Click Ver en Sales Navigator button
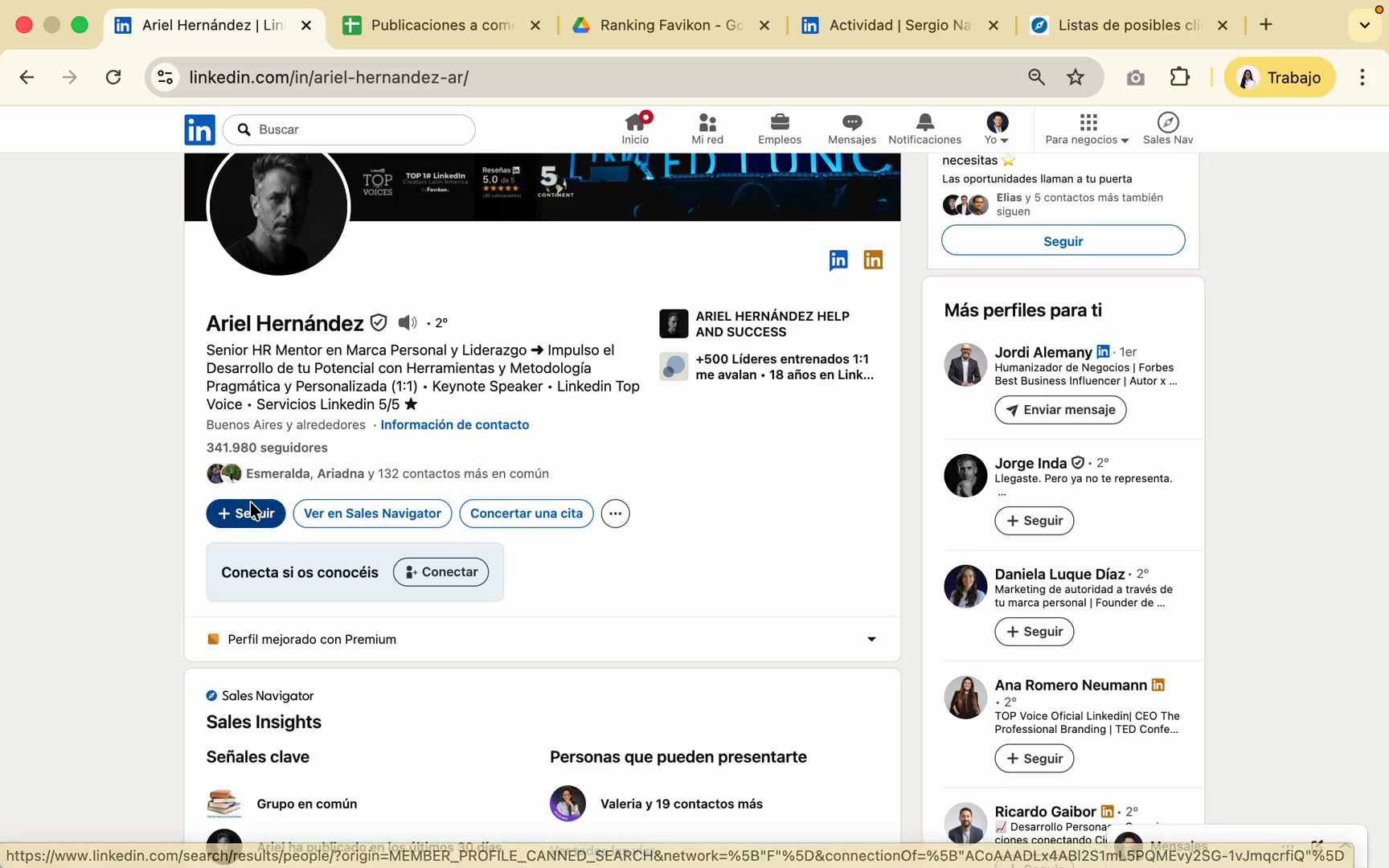Image resolution: width=1389 pixels, height=868 pixels. 372,514
